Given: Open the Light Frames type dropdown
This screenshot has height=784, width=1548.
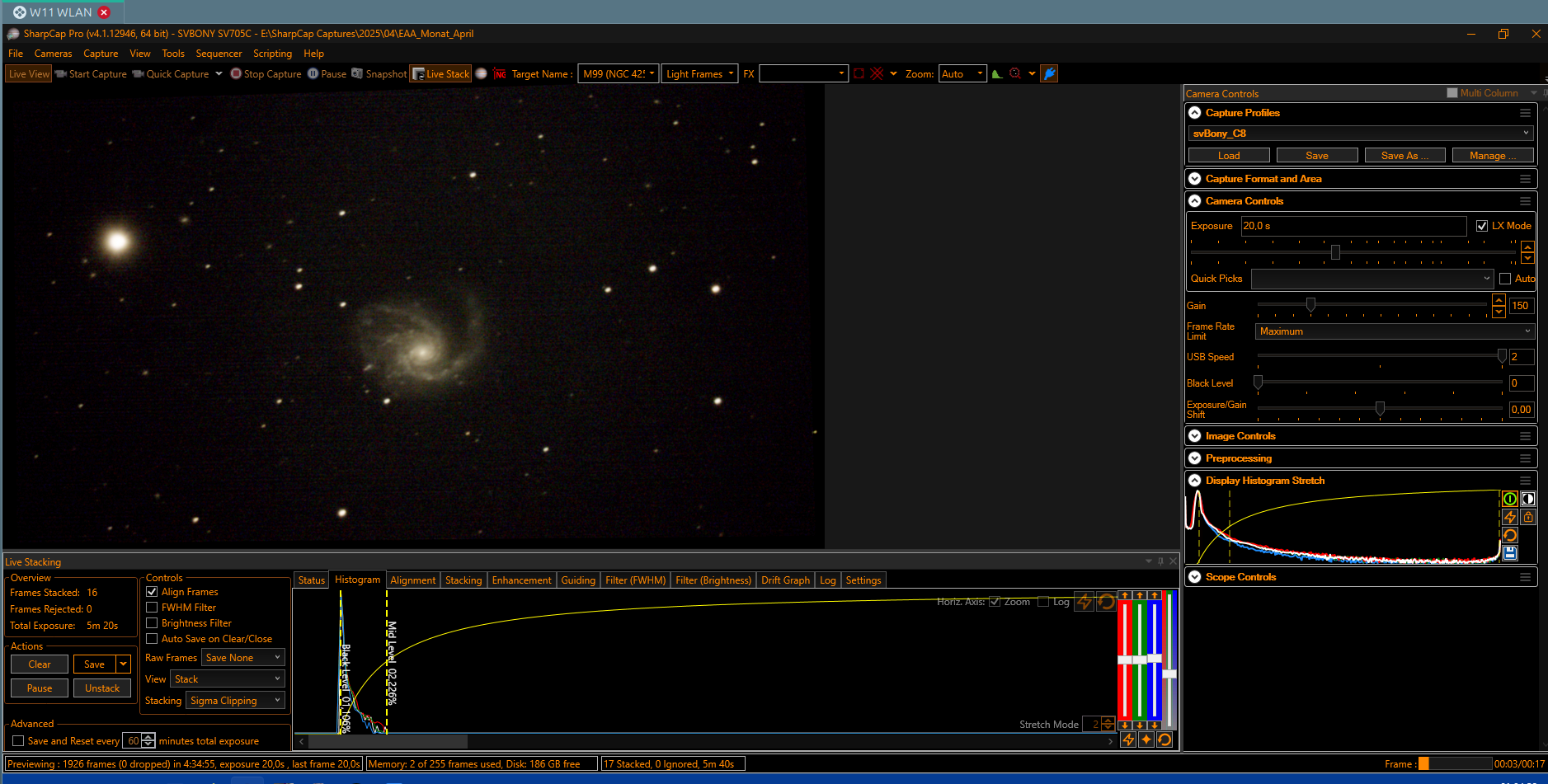Looking at the screenshot, I should [699, 74].
